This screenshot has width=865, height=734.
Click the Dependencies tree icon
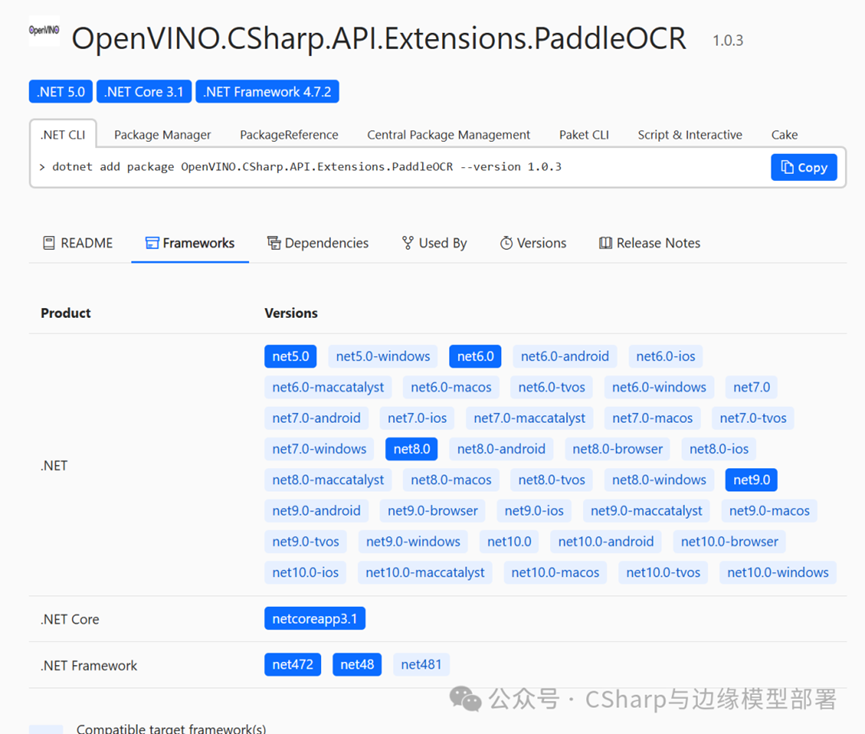coord(272,242)
